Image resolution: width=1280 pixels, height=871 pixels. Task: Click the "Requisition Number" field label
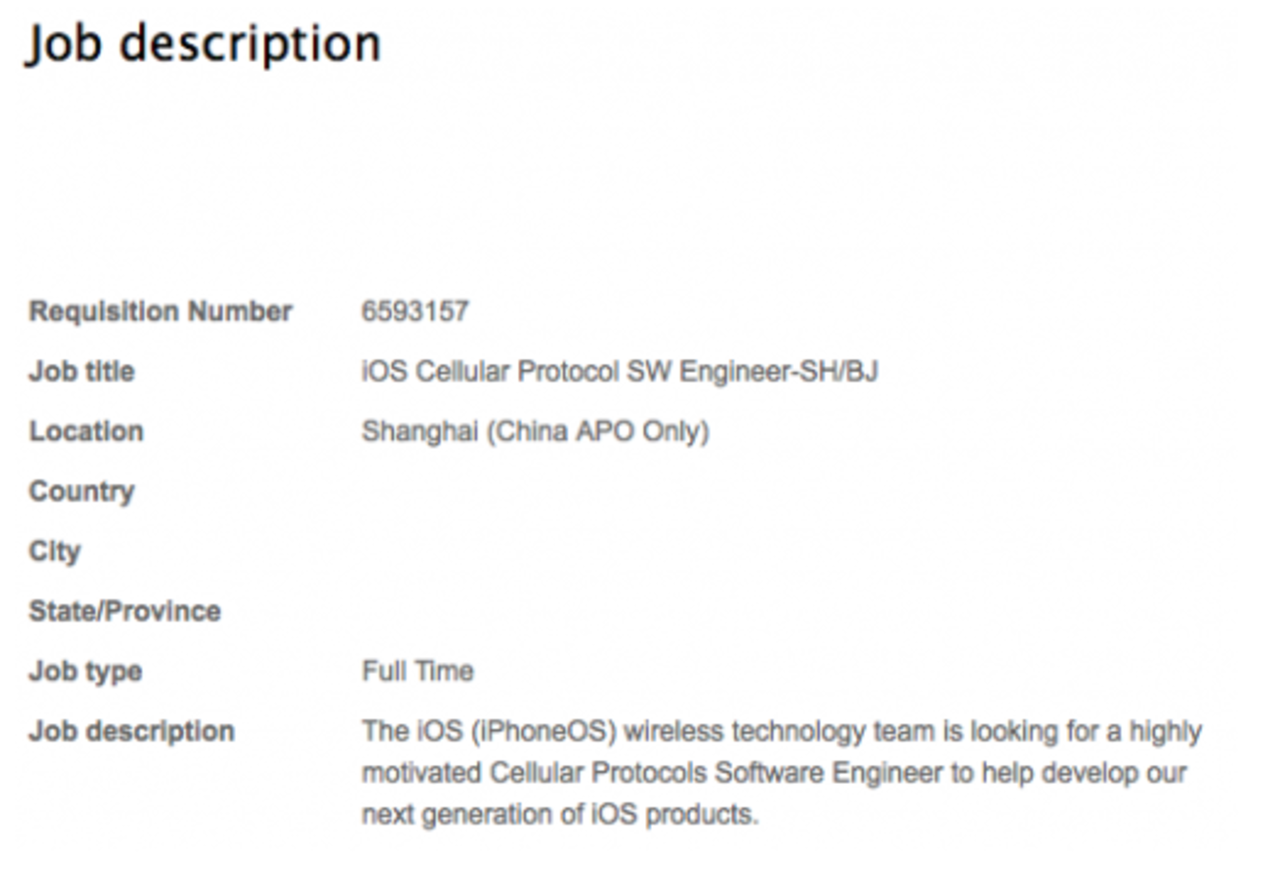[160, 312]
